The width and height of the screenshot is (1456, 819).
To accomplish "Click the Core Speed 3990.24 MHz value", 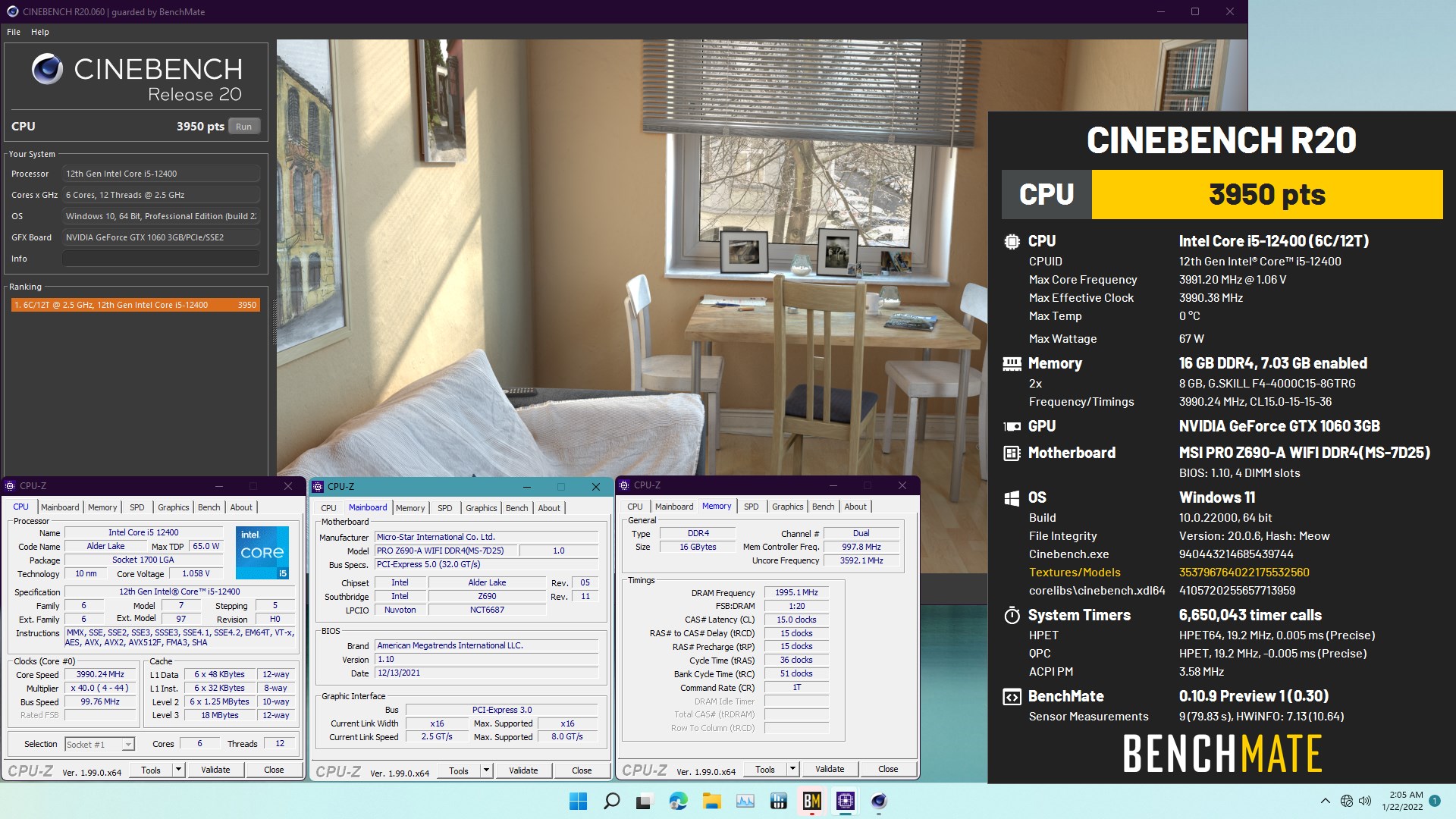I will coord(100,675).
